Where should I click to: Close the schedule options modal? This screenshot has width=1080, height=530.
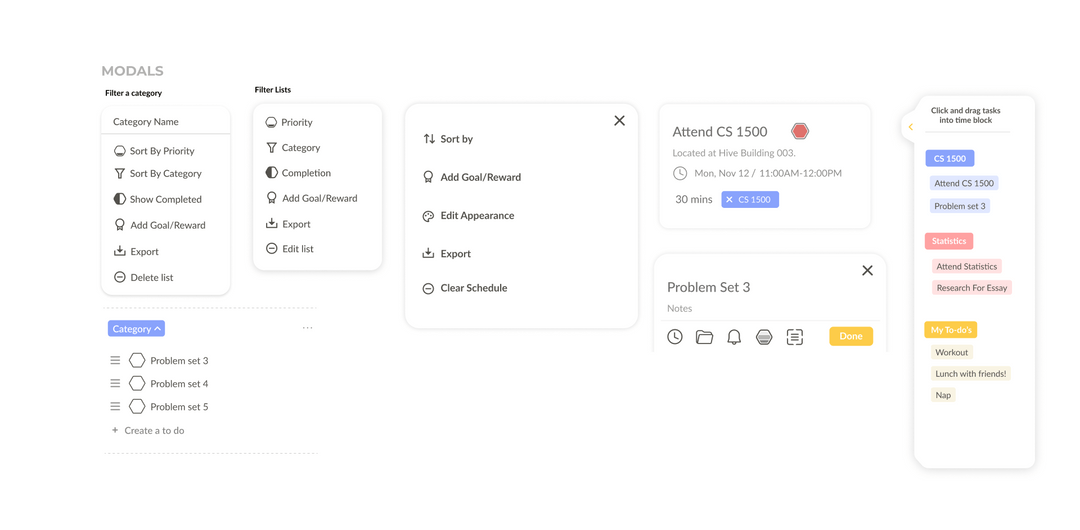[619, 121]
